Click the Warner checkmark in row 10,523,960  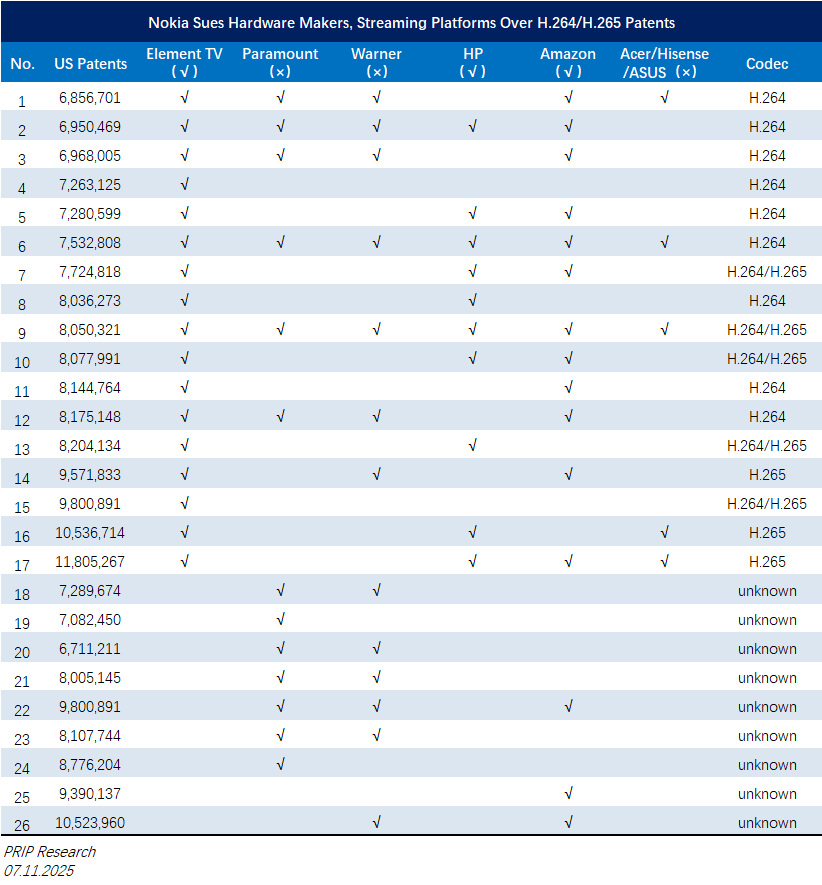376,823
